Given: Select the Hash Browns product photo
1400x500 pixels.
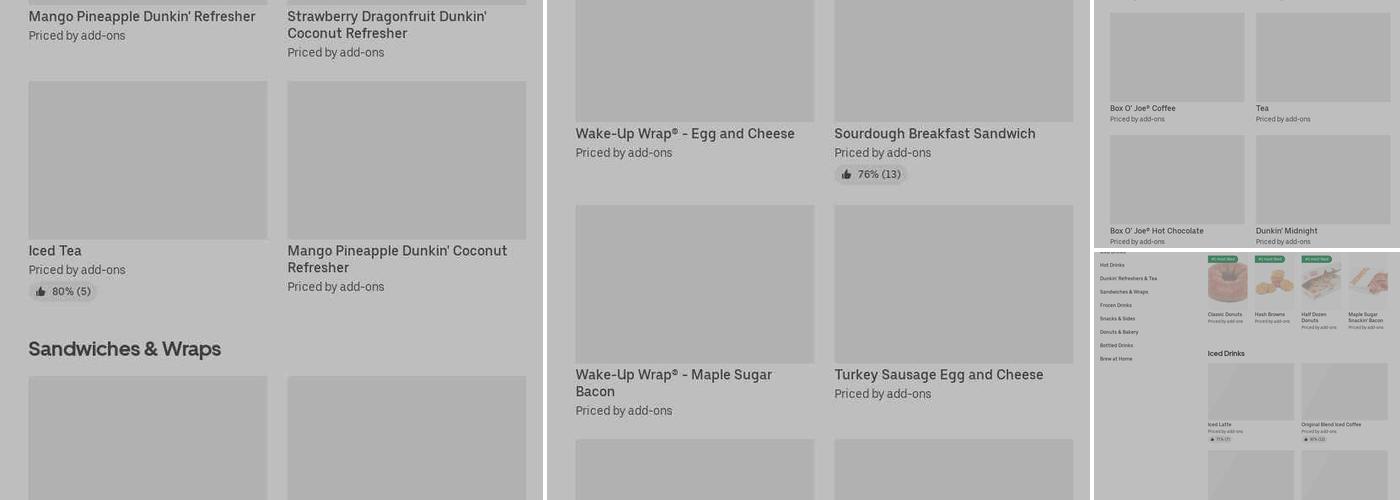Looking at the screenshot, I should 1274,282.
